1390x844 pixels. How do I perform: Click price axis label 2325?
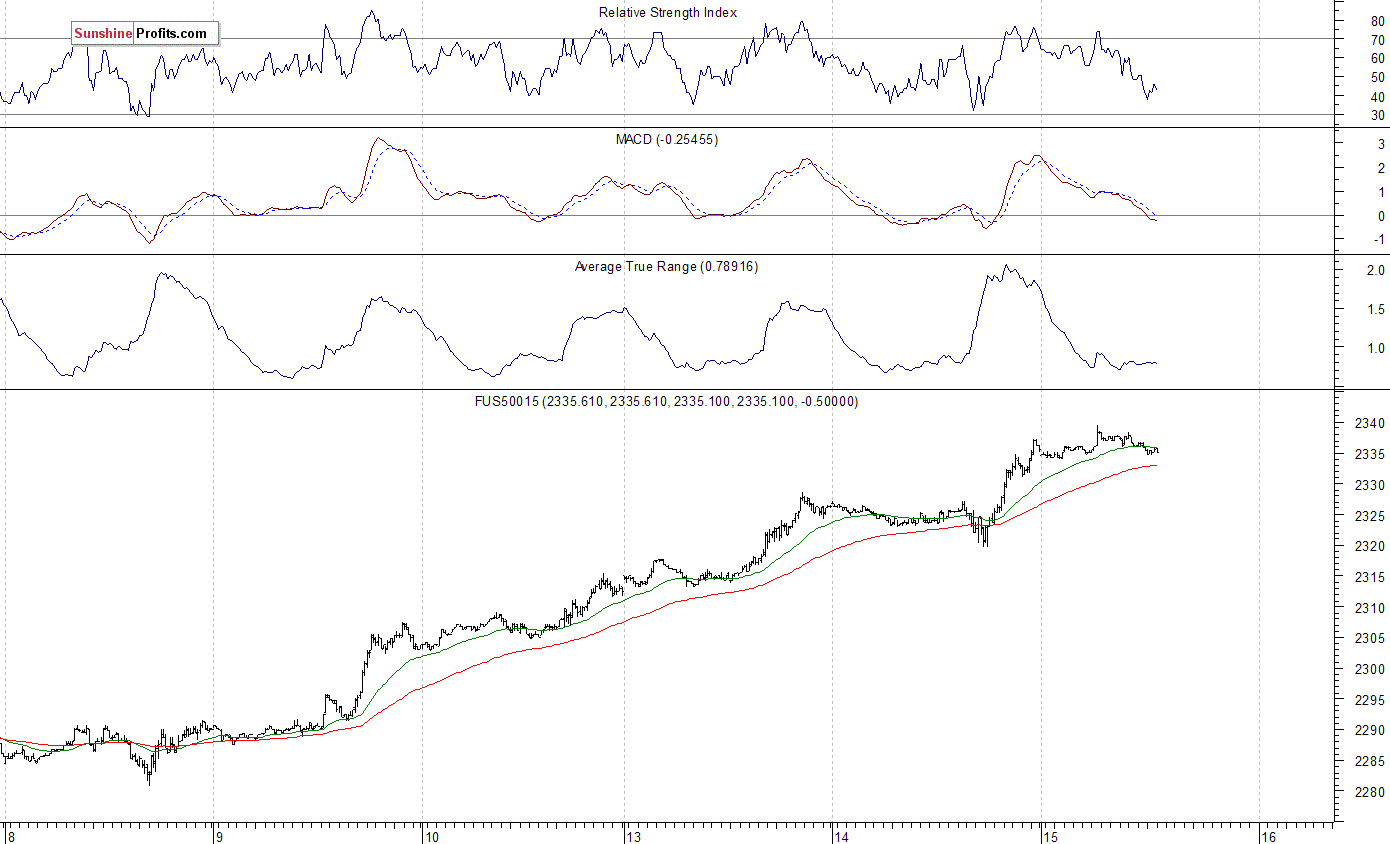[x=1370, y=516]
